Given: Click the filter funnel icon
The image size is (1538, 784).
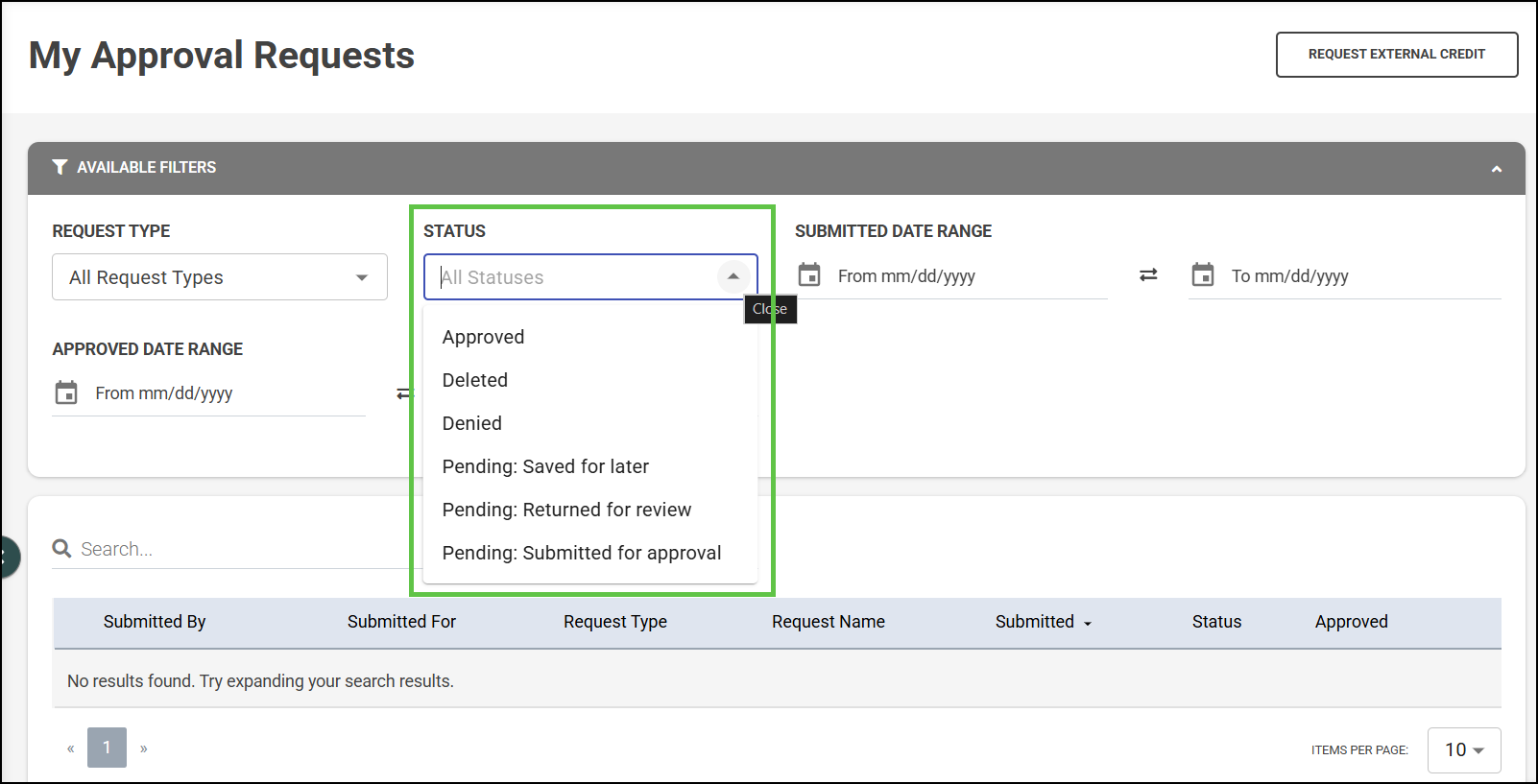Looking at the screenshot, I should [60, 167].
